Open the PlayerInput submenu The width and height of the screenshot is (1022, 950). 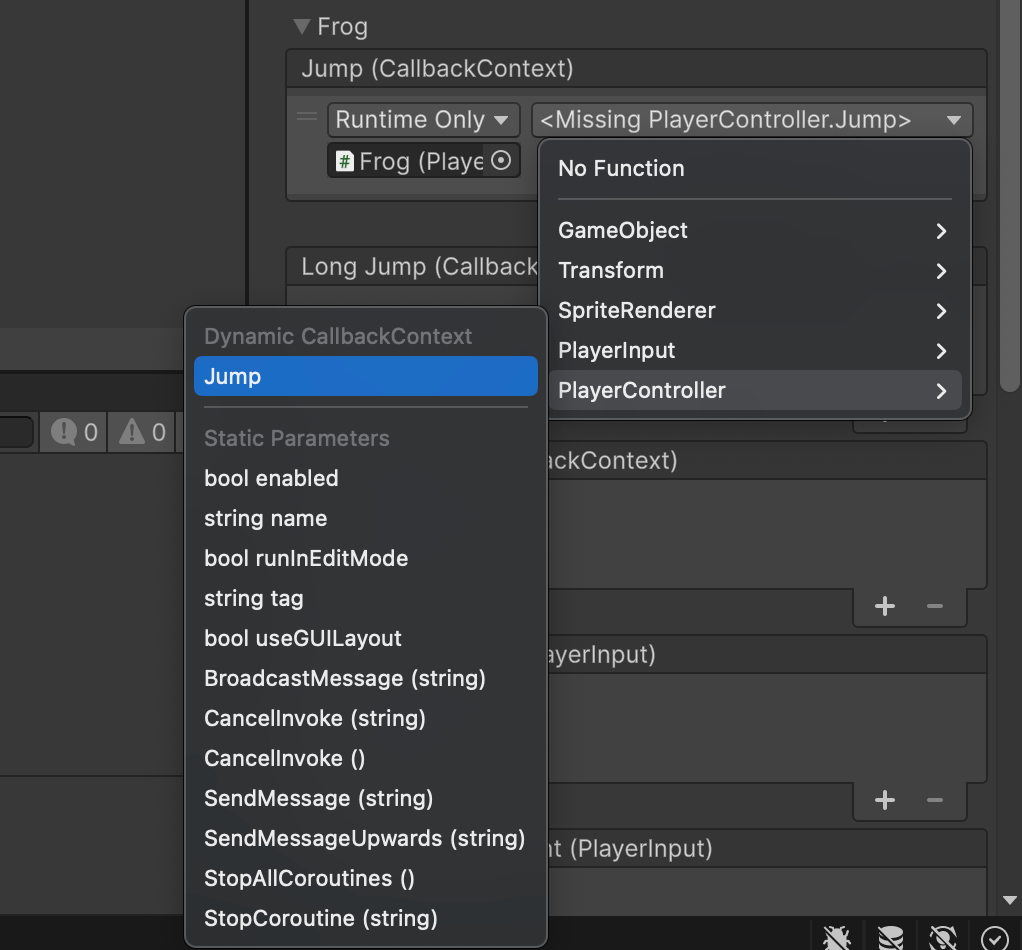755,351
